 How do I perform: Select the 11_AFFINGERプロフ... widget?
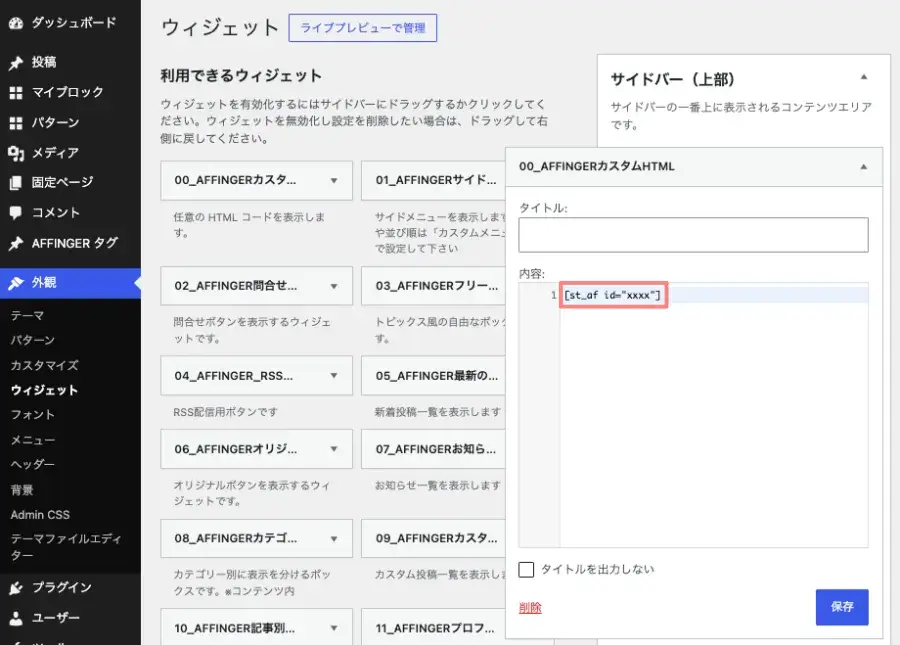(x=434, y=628)
